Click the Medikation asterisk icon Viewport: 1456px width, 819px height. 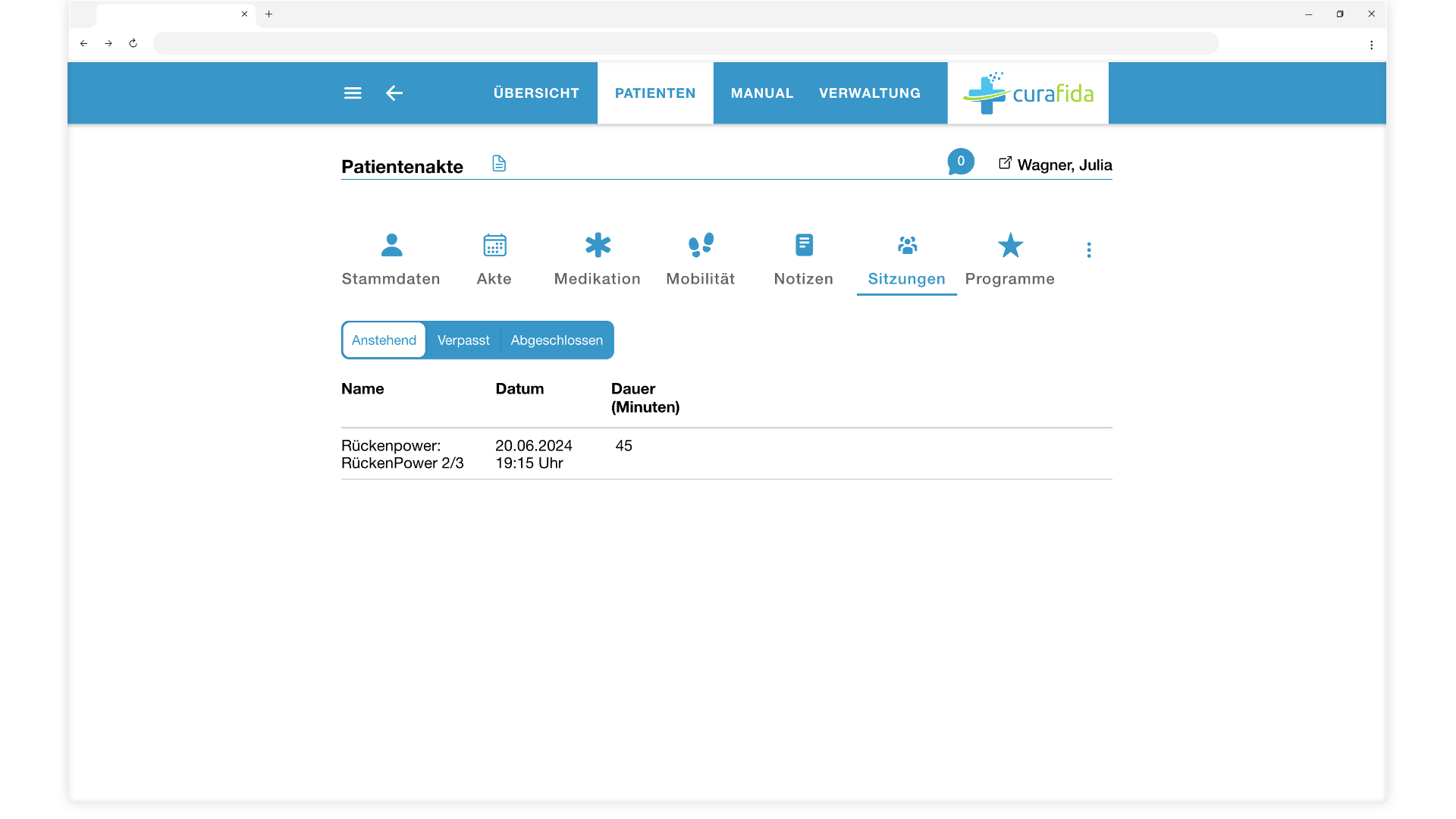pyautogui.click(x=598, y=245)
